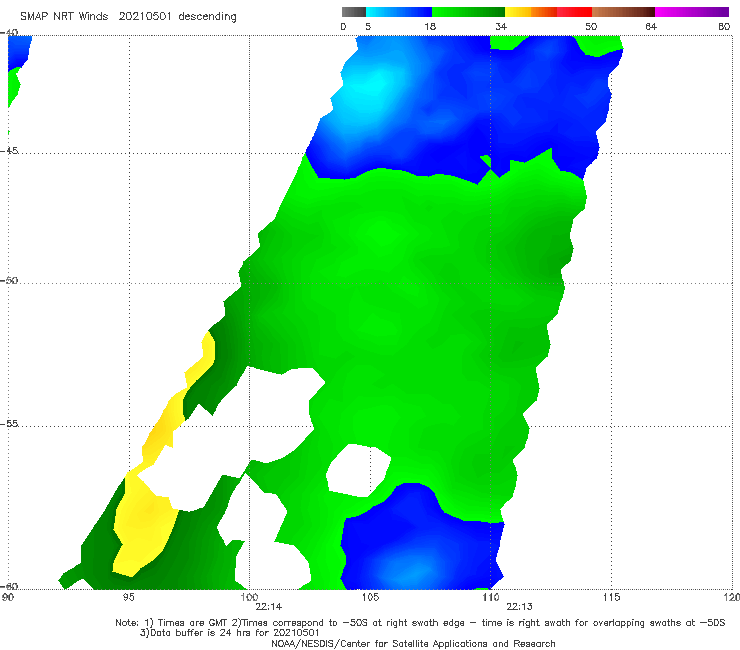
Task: Pick the red segment before 50 on the color bar
Action: click(574, 12)
